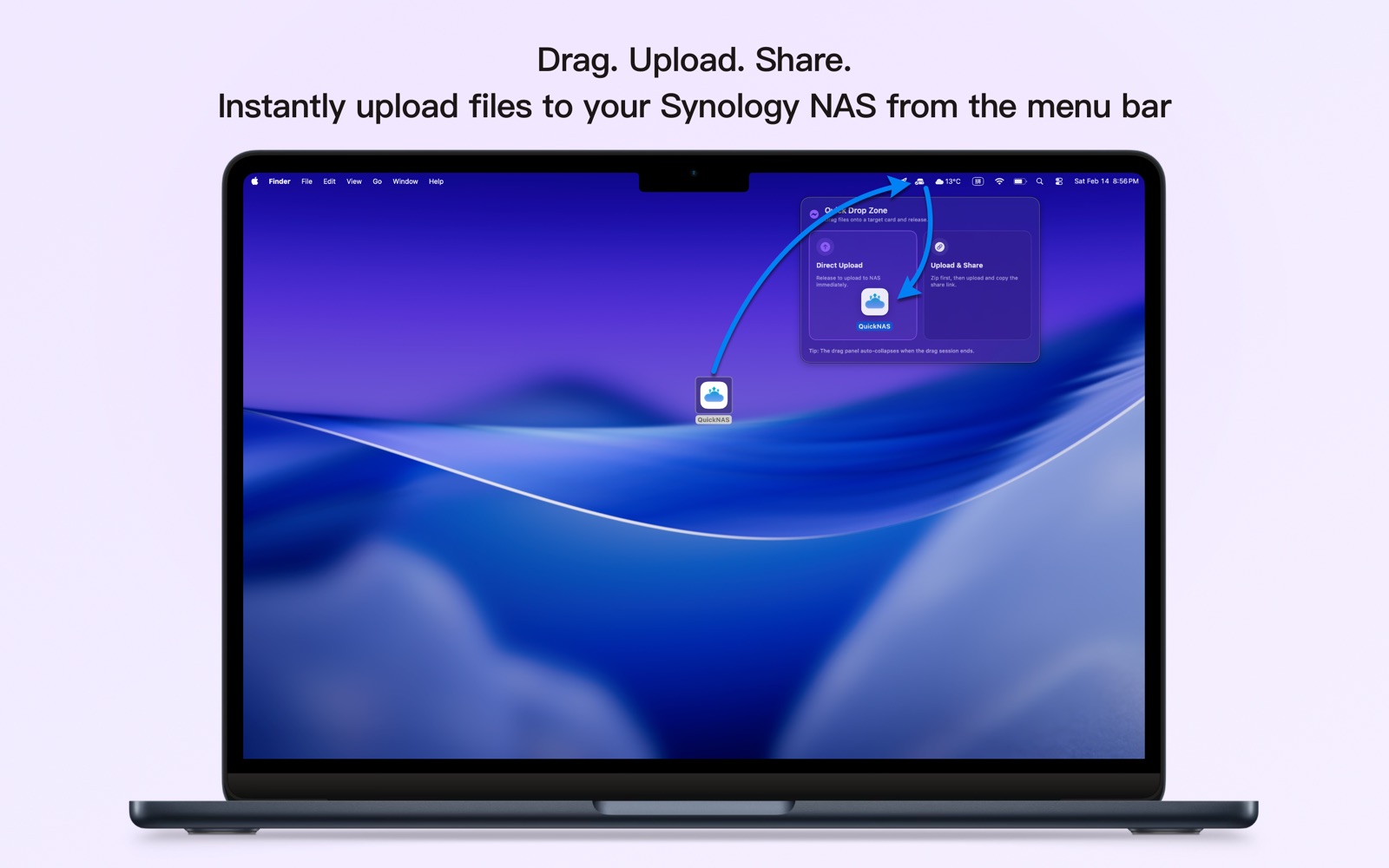Image resolution: width=1389 pixels, height=868 pixels.
Task: Open the 13°C weather menu bar item
Action: tap(947, 181)
